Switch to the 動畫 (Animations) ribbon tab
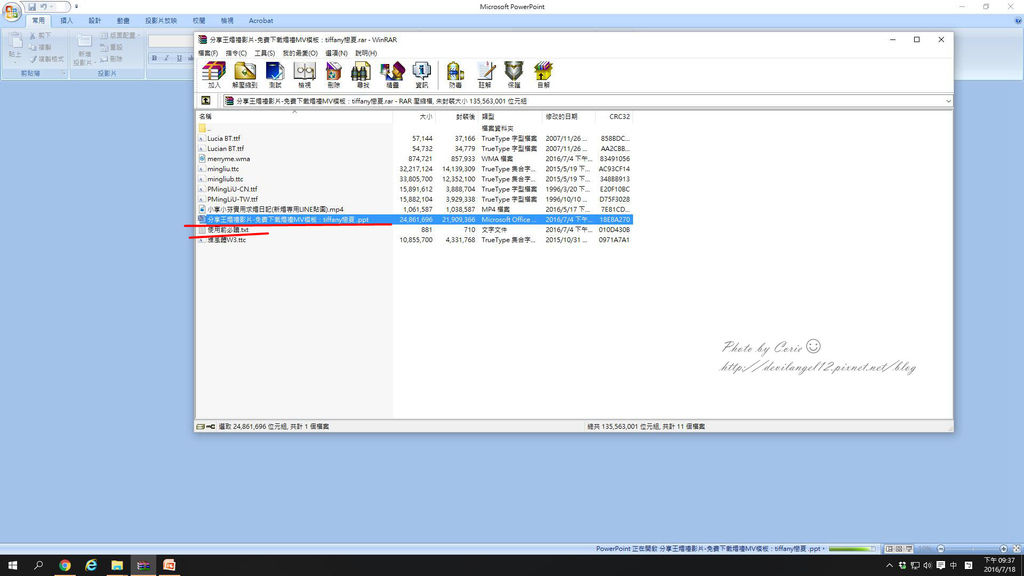Image resolution: width=1024 pixels, height=576 pixels. (123, 21)
